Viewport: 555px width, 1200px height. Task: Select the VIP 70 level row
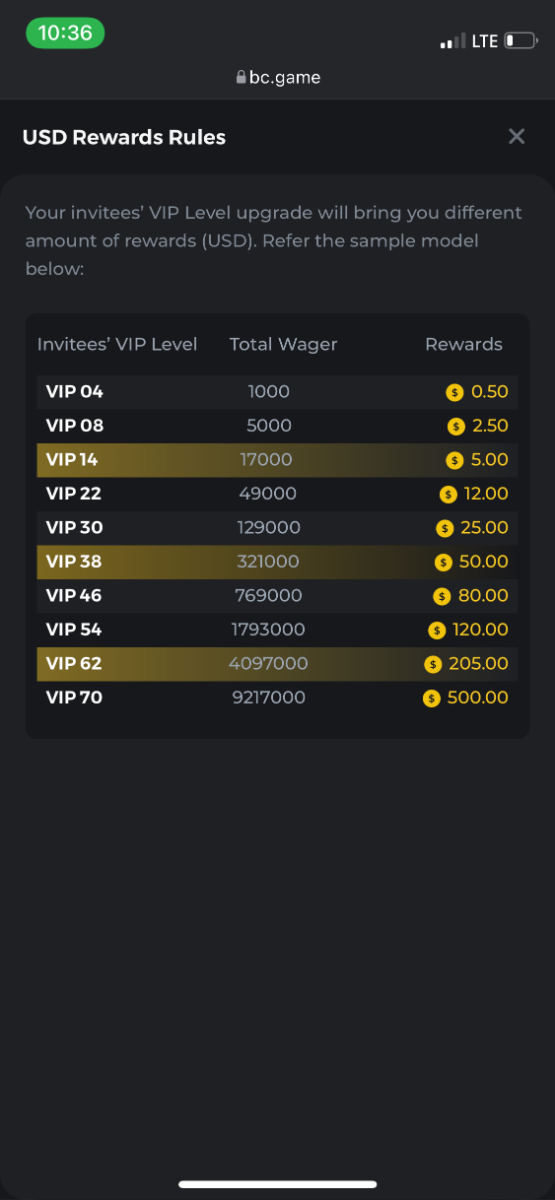coord(277,698)
